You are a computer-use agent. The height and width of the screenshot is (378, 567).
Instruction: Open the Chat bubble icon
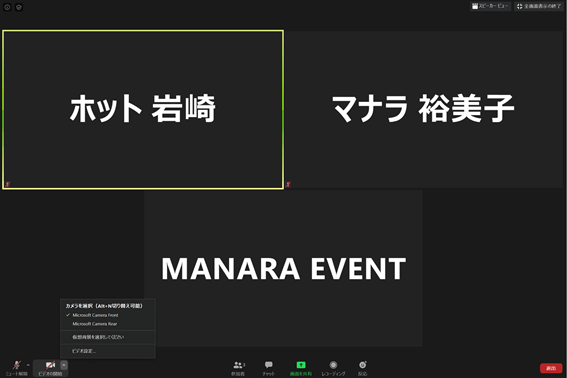(x=268, y=365)
